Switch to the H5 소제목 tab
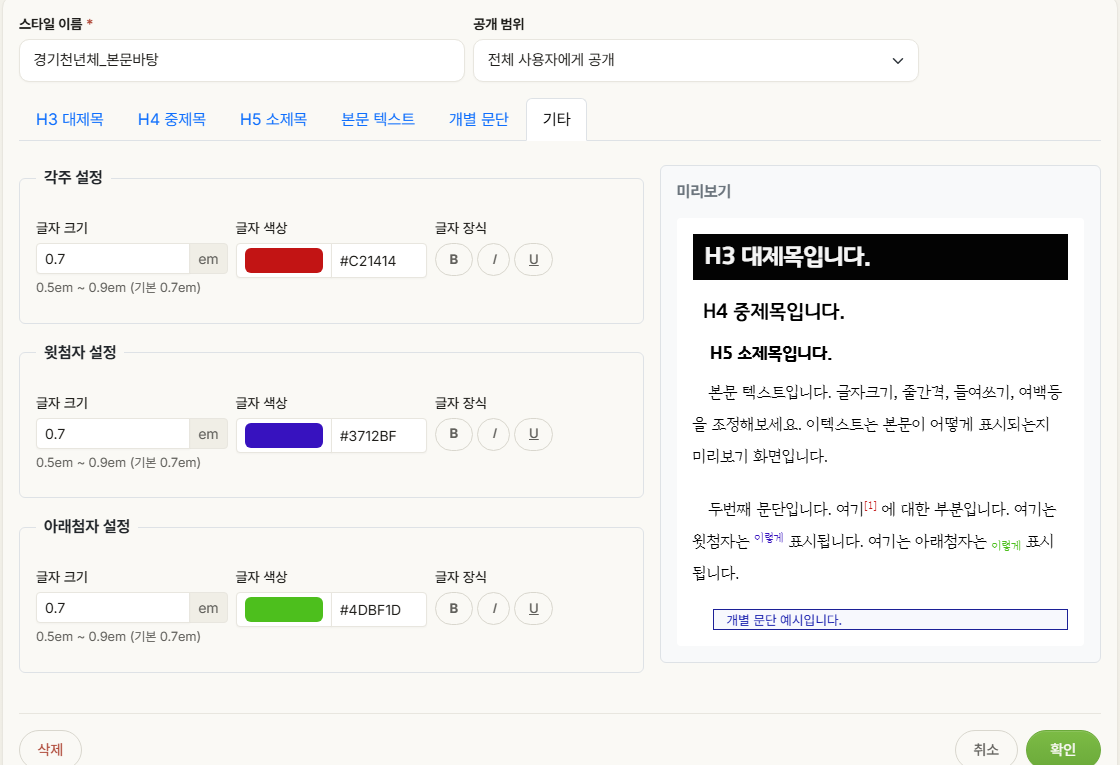 point(274,119)
